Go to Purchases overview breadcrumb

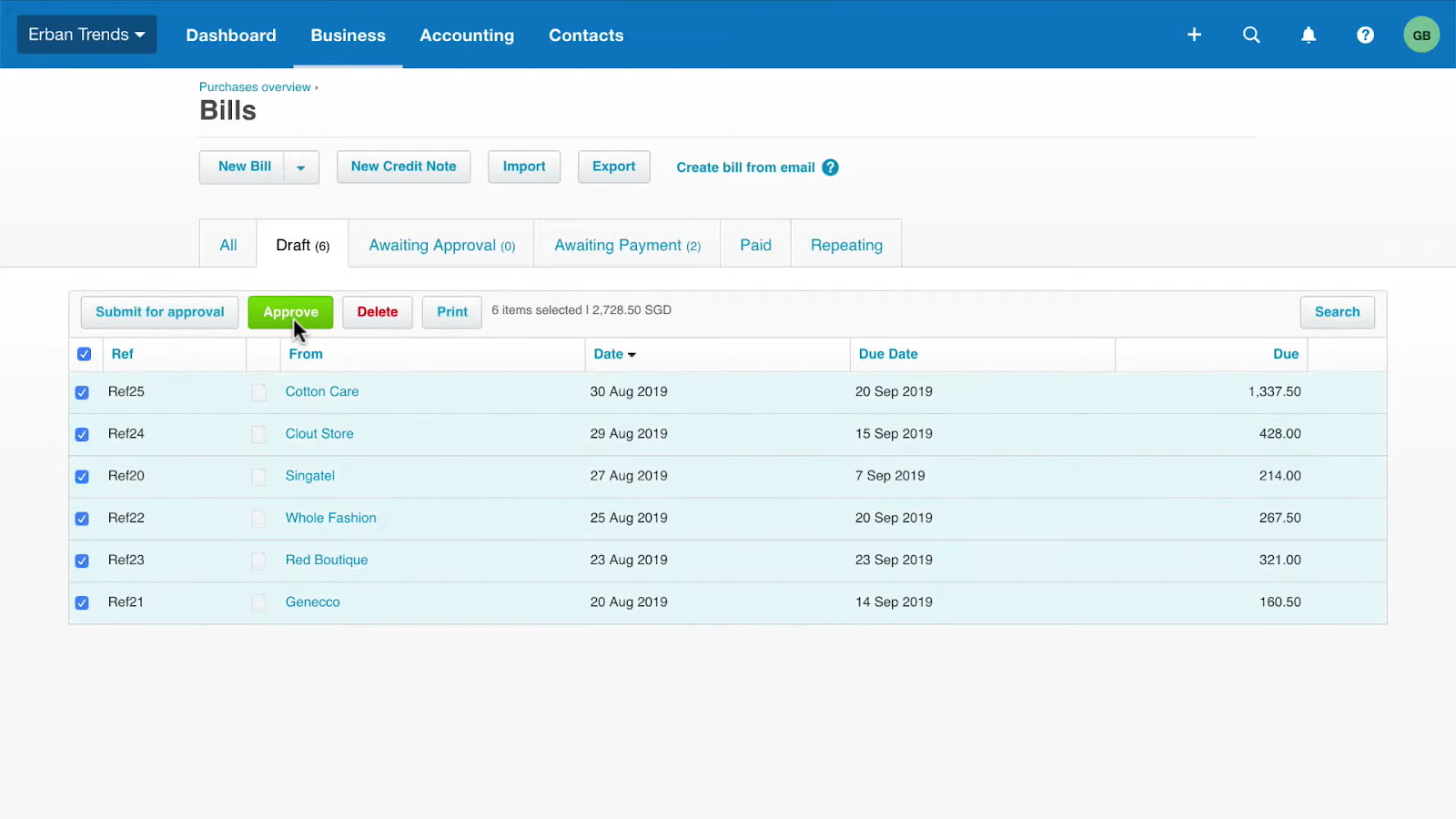pyautogui.click(x=255, y=87)
